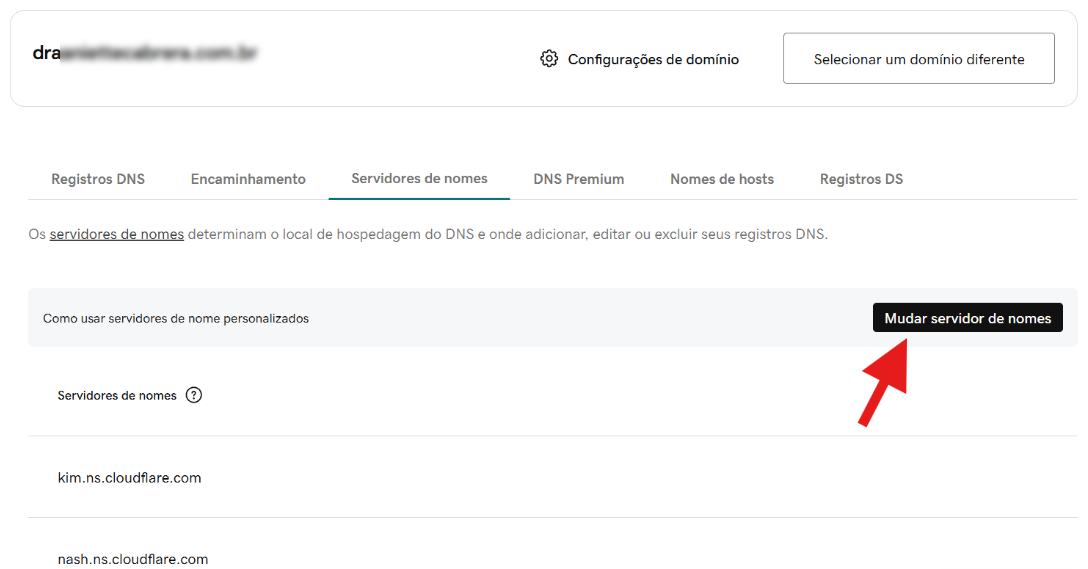Click Selecionar um domínio diferente button

pyautogui.click(x=919, y=58)
